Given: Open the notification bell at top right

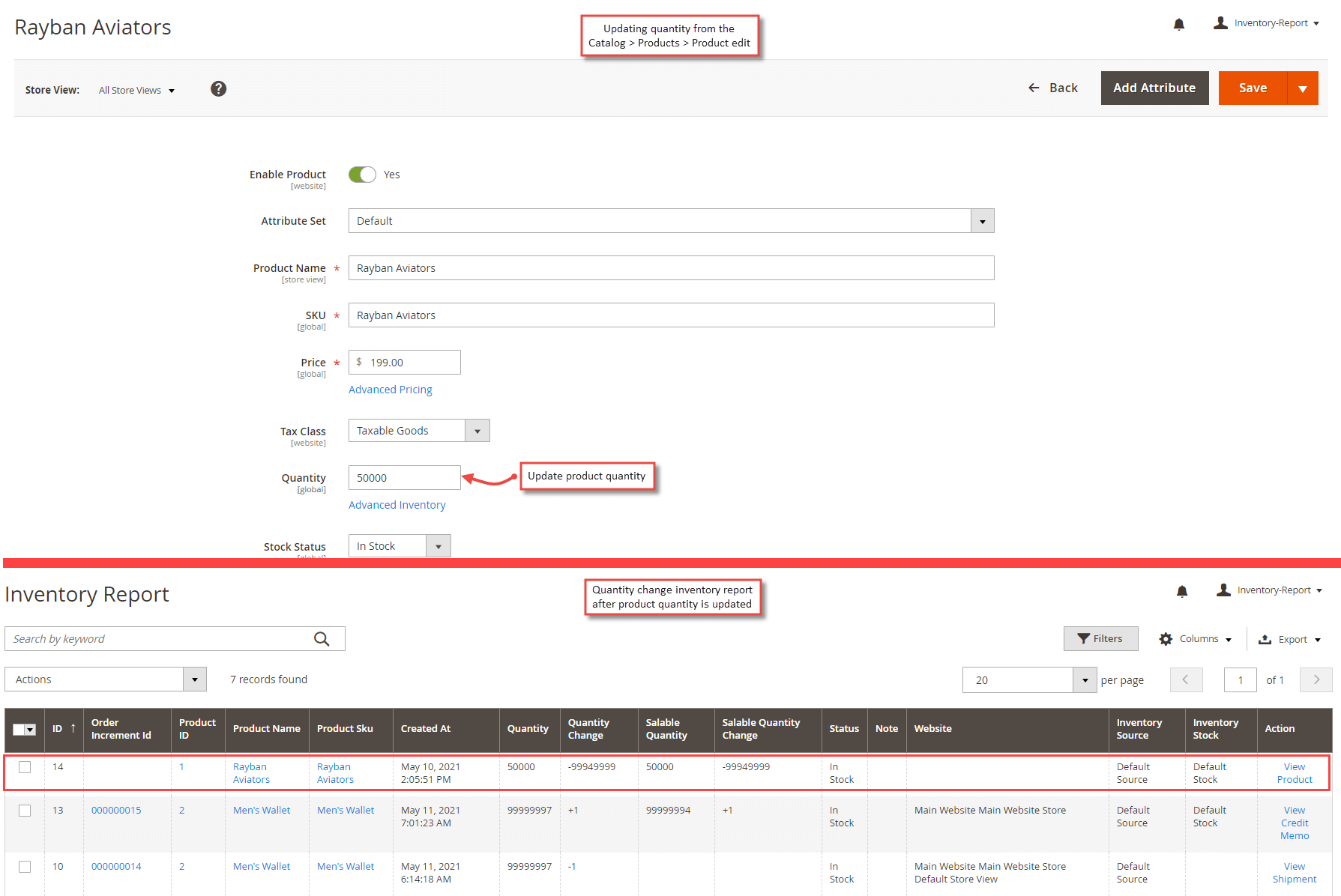Looking at the screenshot, I should (x=1179, y=24).
